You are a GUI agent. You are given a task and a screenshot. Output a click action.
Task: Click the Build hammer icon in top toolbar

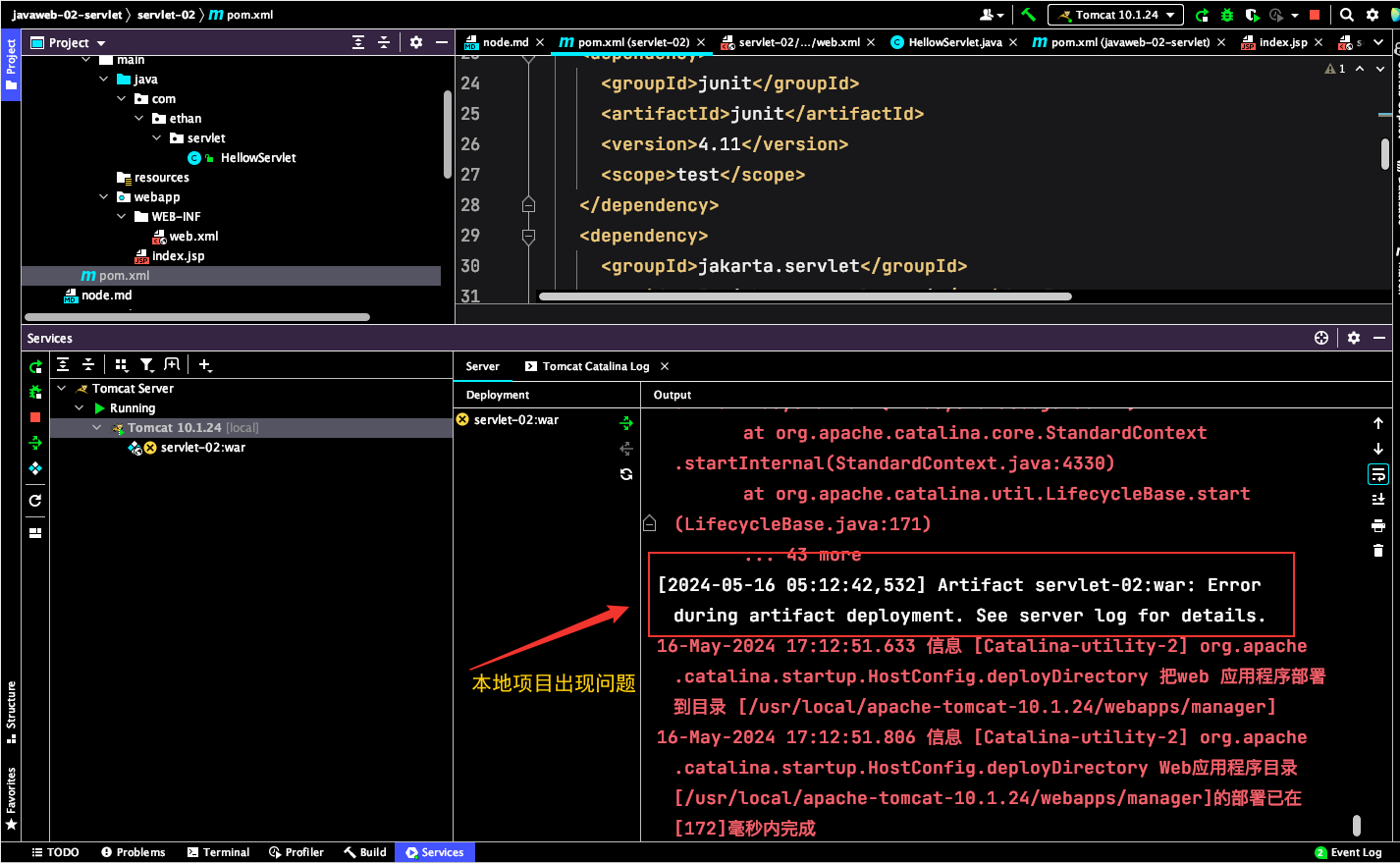tap(1028, 15)
